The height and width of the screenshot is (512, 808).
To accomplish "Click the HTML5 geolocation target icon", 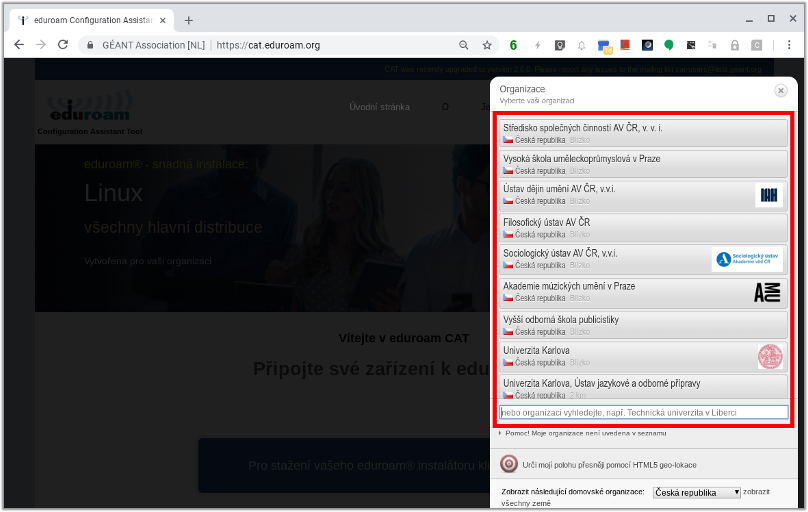I will pos(509,464).
